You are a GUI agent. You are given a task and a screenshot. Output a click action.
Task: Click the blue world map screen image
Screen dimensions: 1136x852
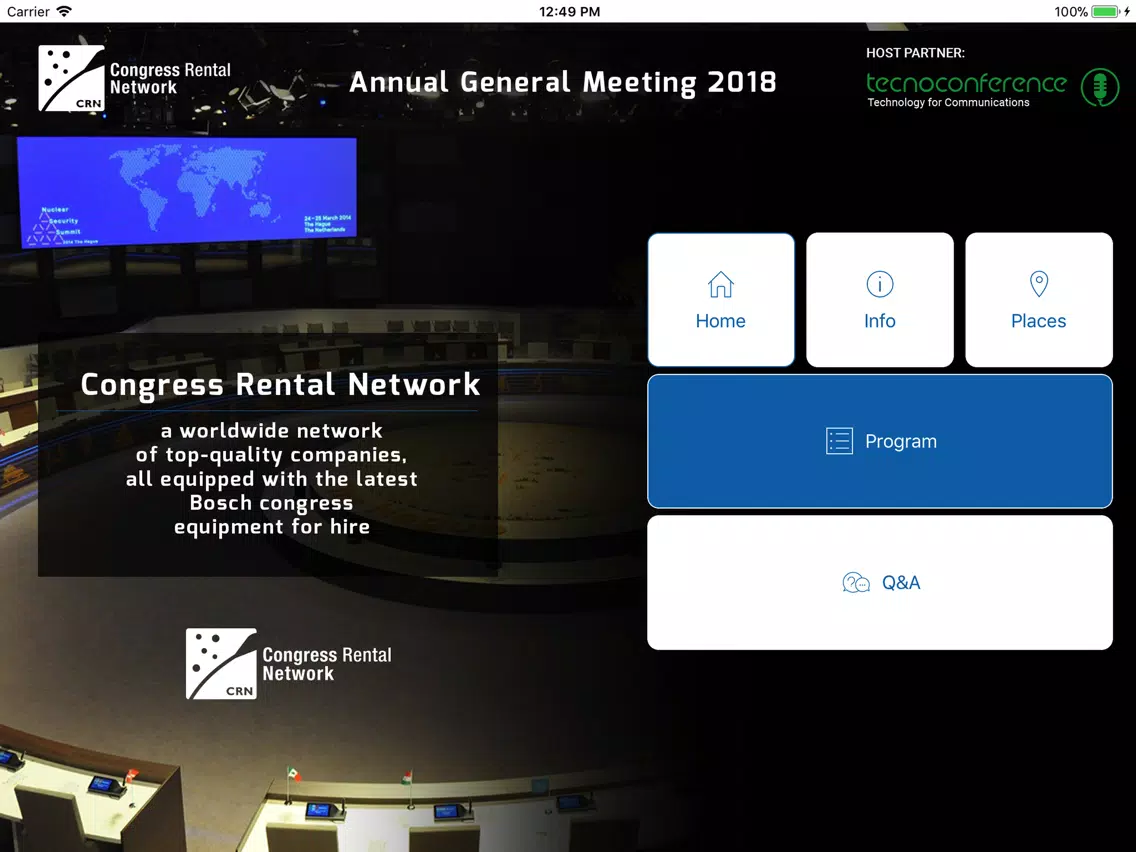(187, 191)
